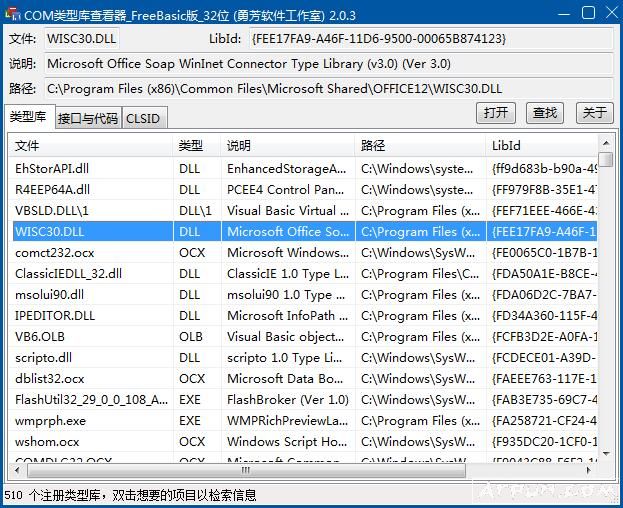Select the ClassicIEDLL_32.dll row

pos(303,274)
